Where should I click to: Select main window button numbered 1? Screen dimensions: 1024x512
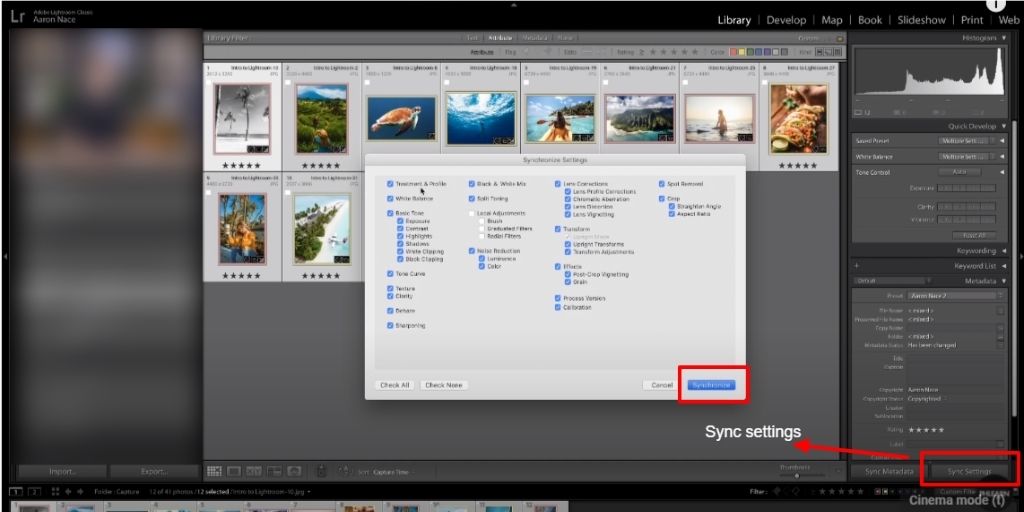click(x=17, y=491)
